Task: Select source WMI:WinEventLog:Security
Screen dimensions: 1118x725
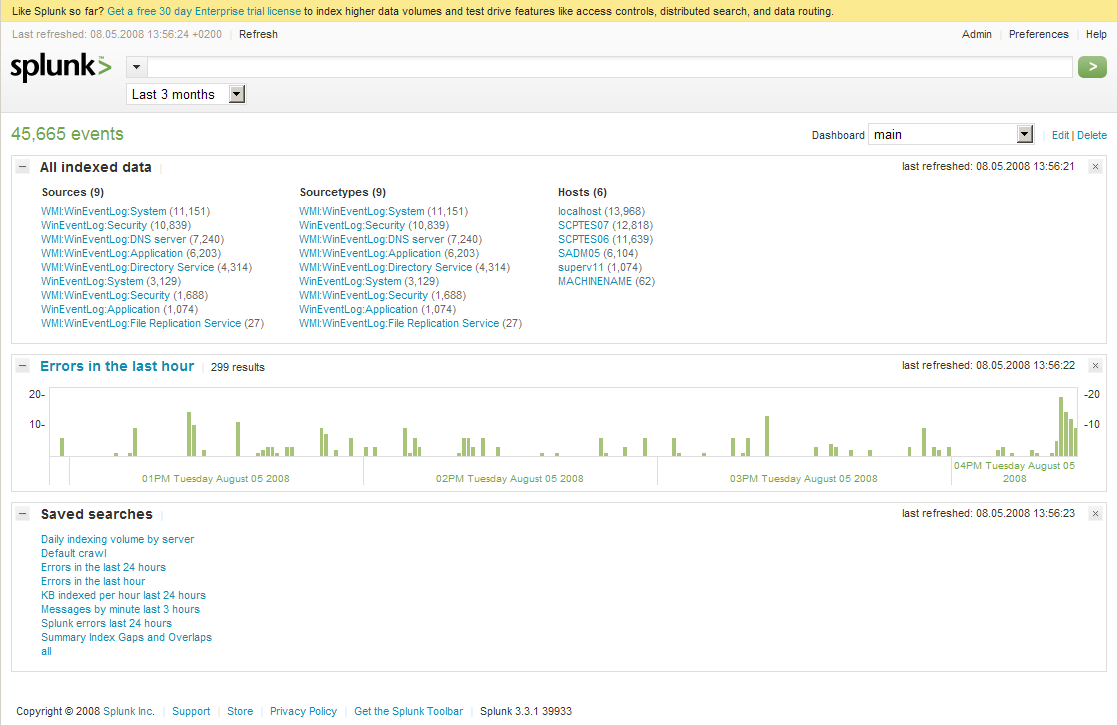Action: pyautogui.click(x=105, y=295)
